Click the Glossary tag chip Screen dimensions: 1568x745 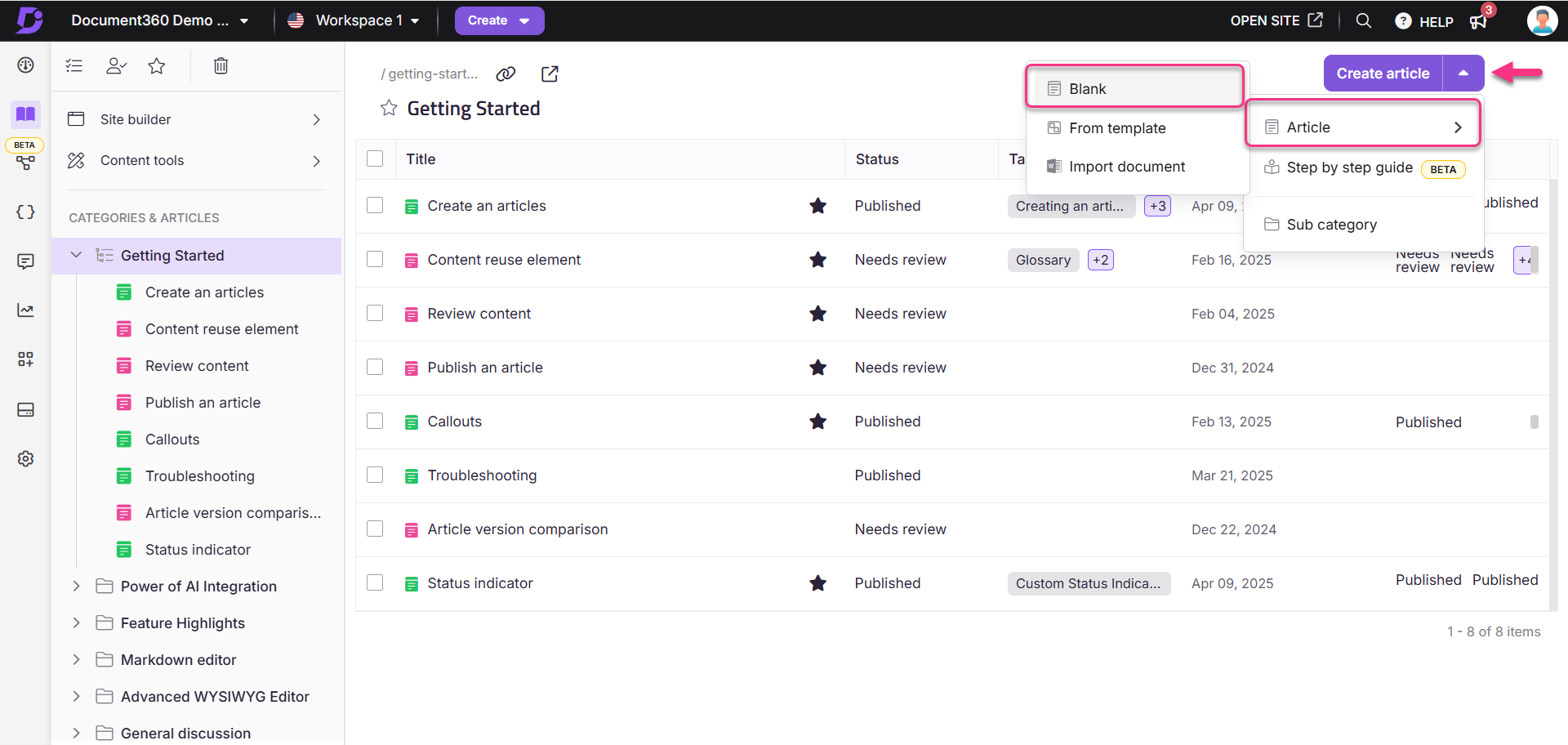click(x=1043, y=260)
